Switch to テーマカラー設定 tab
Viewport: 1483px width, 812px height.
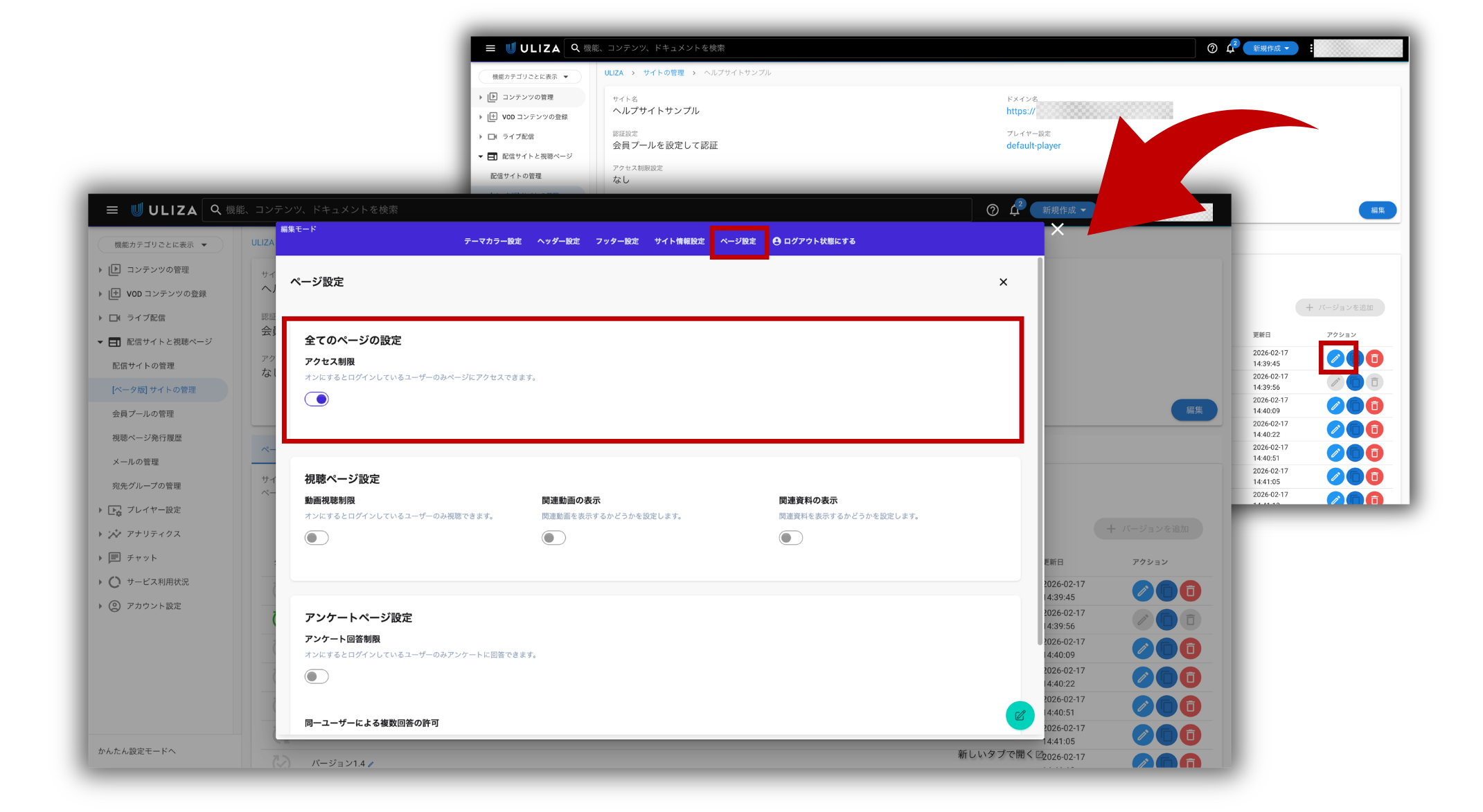pyautogui.click(x=492, y=241)
